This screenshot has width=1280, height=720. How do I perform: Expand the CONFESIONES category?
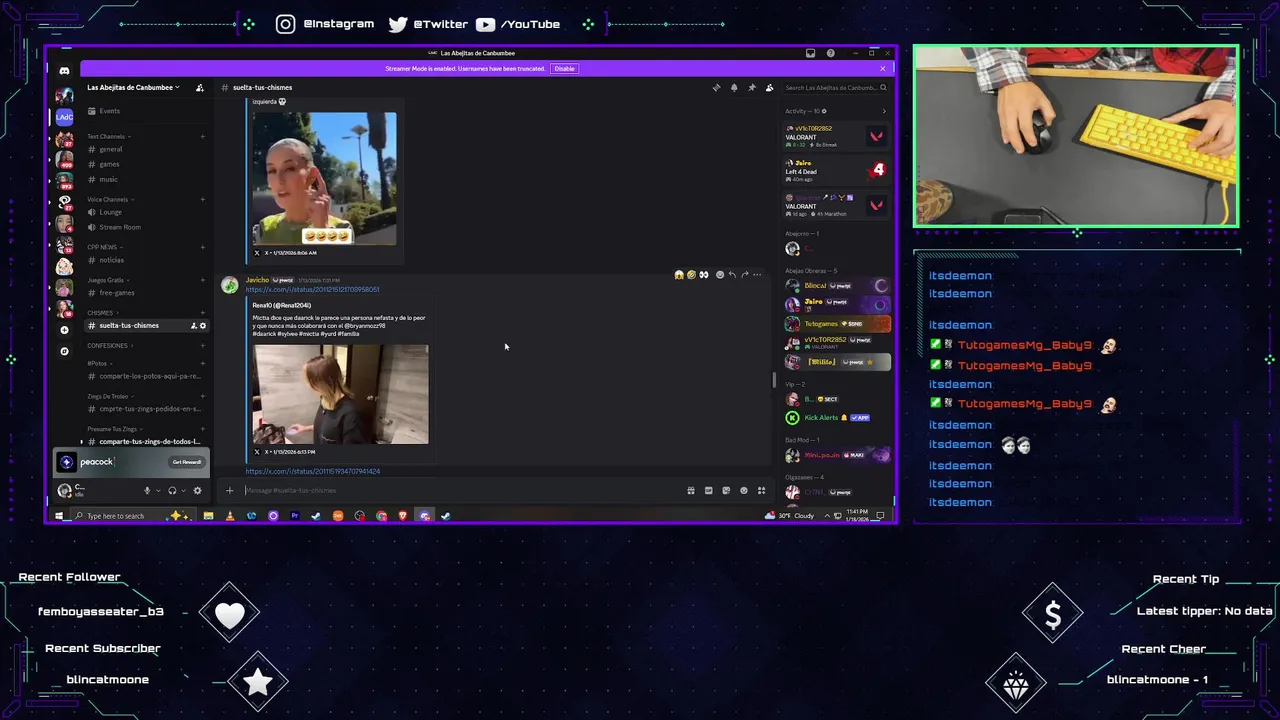coord(110,346)
